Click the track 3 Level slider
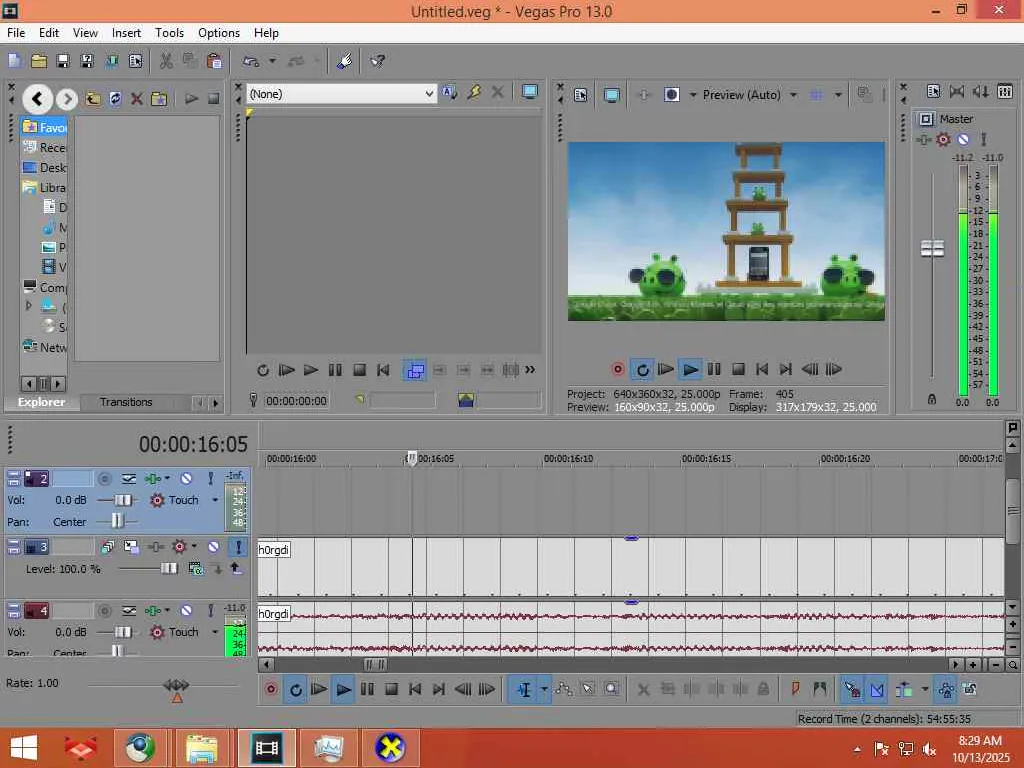 [x=169, y=569]
